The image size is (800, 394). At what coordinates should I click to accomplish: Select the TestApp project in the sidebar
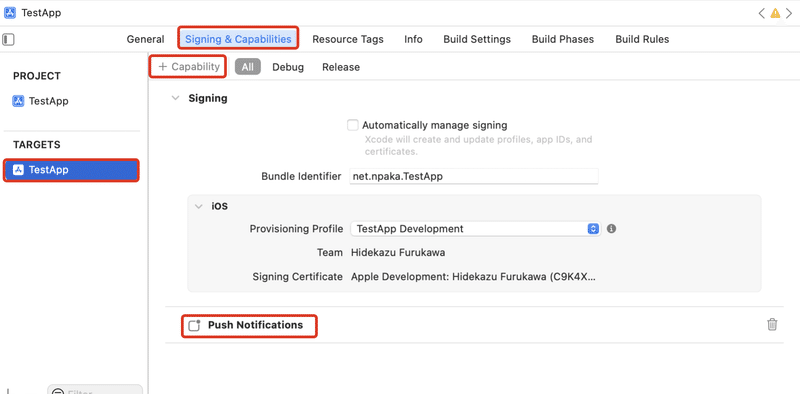point(41,101)
